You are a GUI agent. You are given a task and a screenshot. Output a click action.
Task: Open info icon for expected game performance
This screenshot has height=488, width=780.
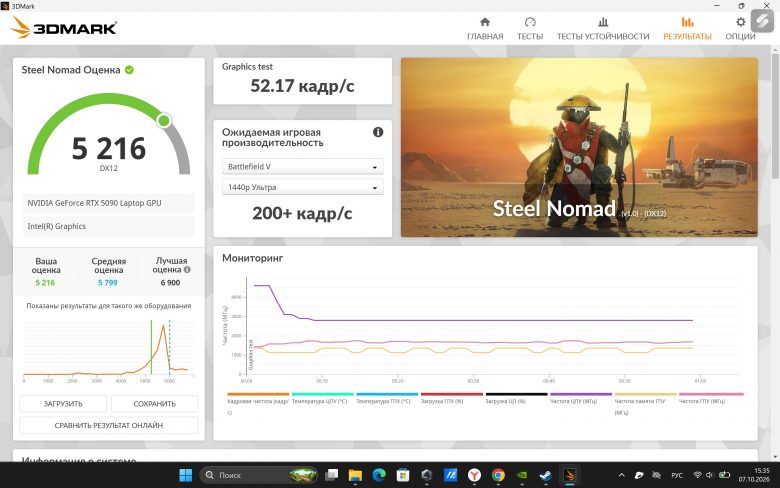click(x=378, y=132)
